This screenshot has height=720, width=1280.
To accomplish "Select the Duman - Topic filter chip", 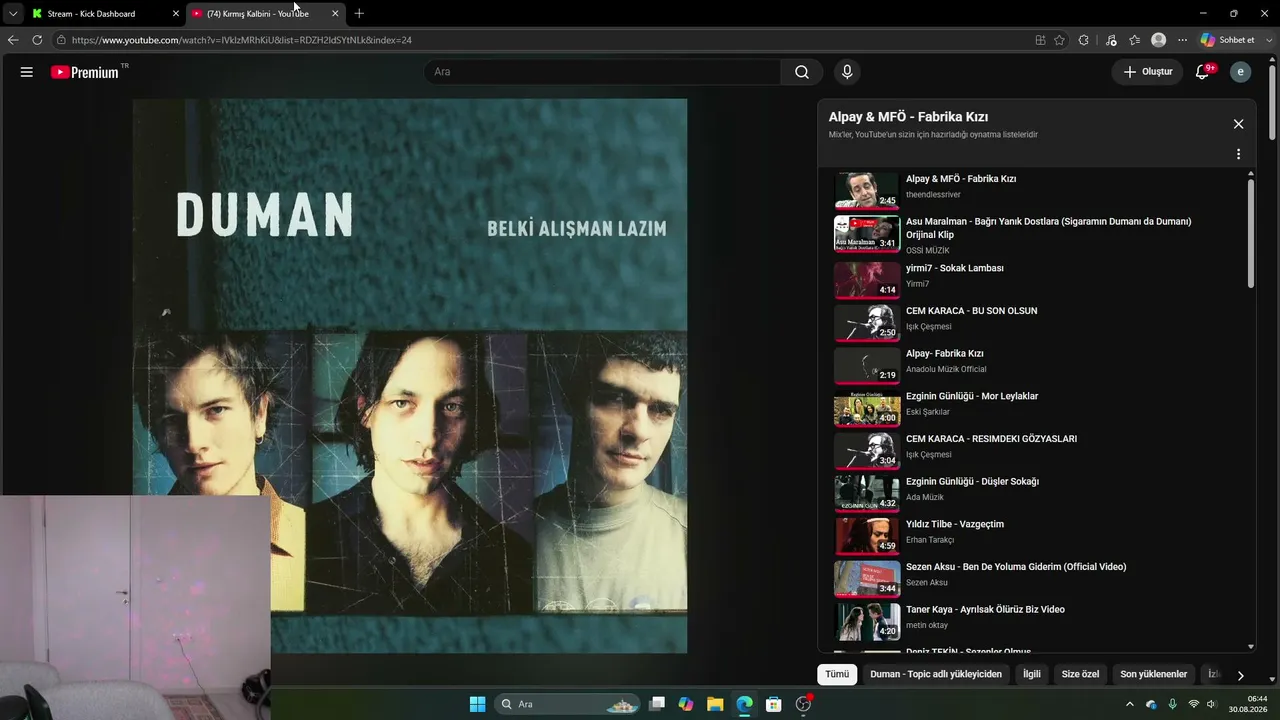I will [936, 674].
